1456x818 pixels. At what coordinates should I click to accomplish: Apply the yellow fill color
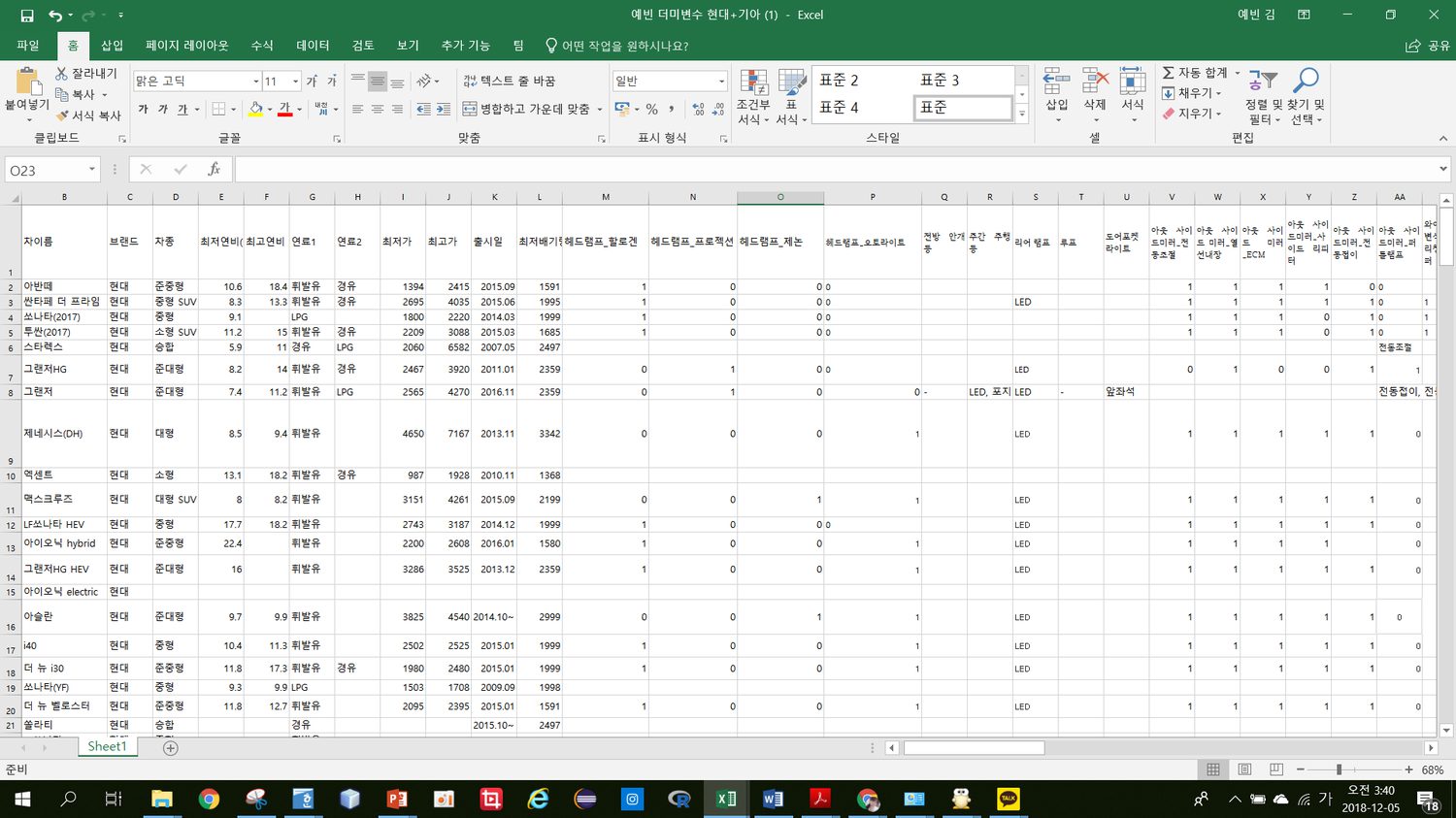(x=256, y=110)
